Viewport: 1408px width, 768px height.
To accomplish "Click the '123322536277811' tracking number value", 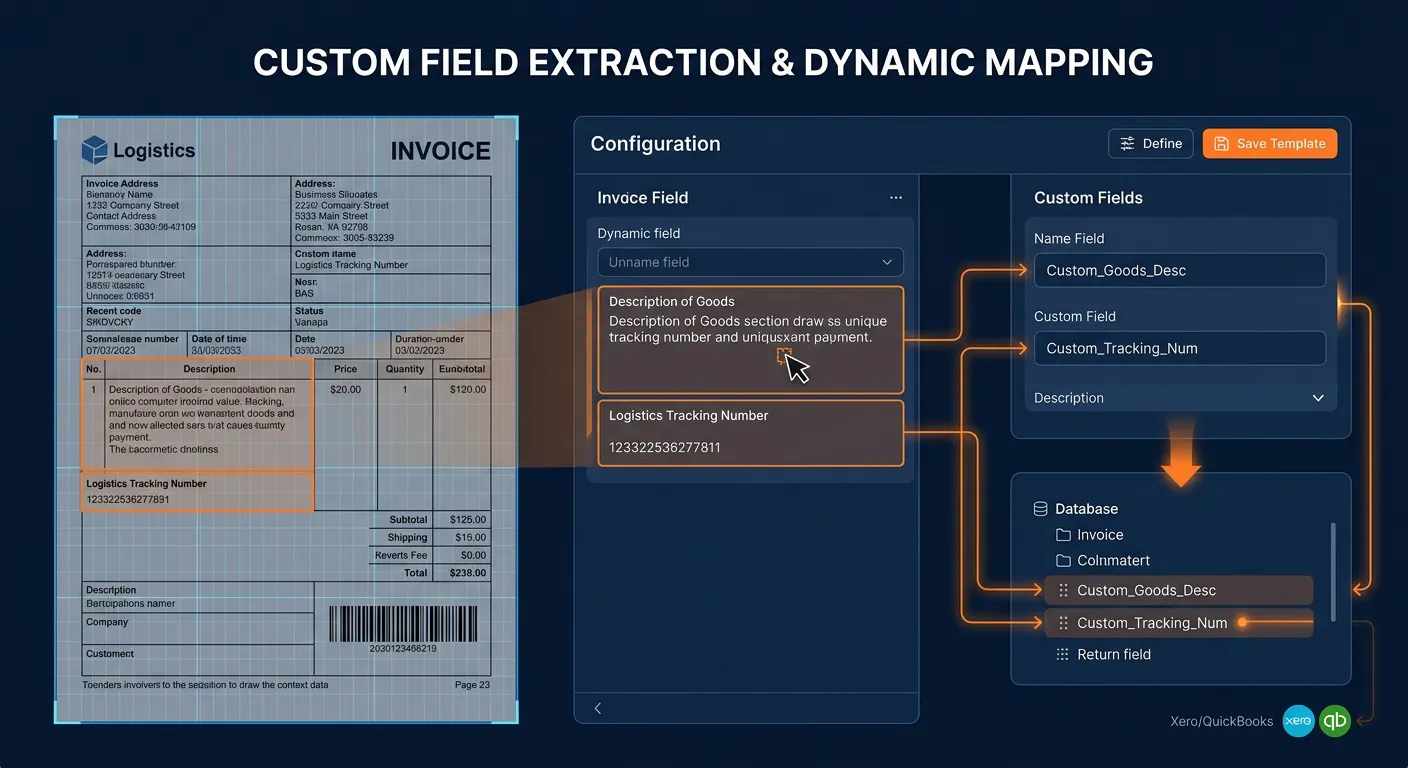I will 665,447.
